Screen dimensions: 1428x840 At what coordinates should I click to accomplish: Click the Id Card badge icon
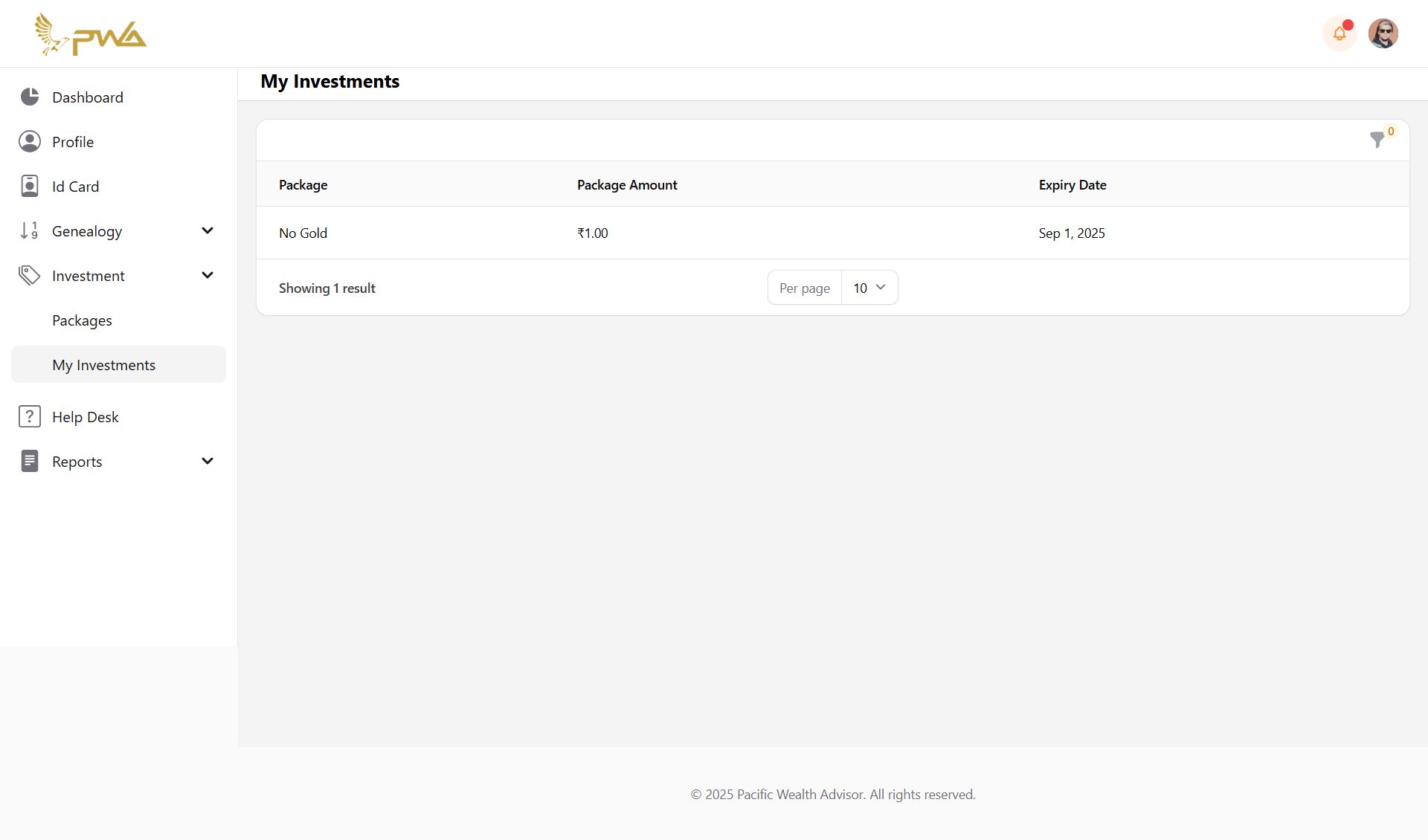[x=30, y=186]
